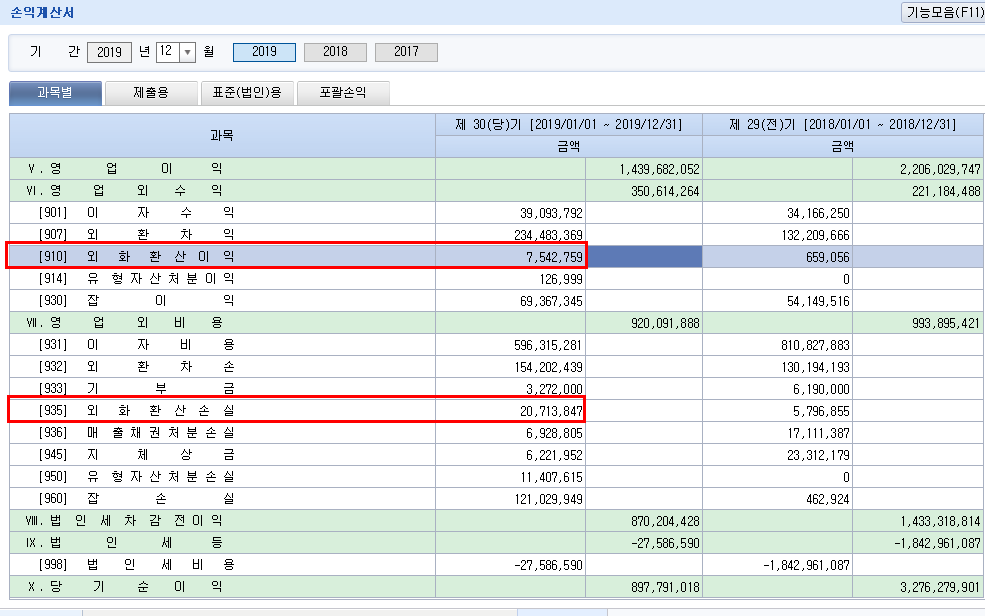Viewport: 985px width, 616px height.
Task: Click the amount 39,093,792
Action: click(551, 213)
